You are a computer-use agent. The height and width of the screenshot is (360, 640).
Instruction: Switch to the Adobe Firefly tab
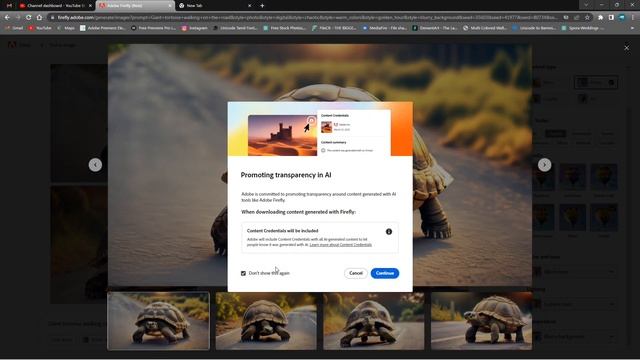(x=135, y=6)
